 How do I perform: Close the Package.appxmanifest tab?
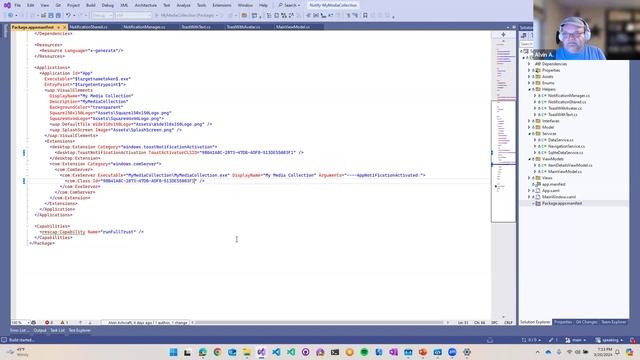[64, 27]
